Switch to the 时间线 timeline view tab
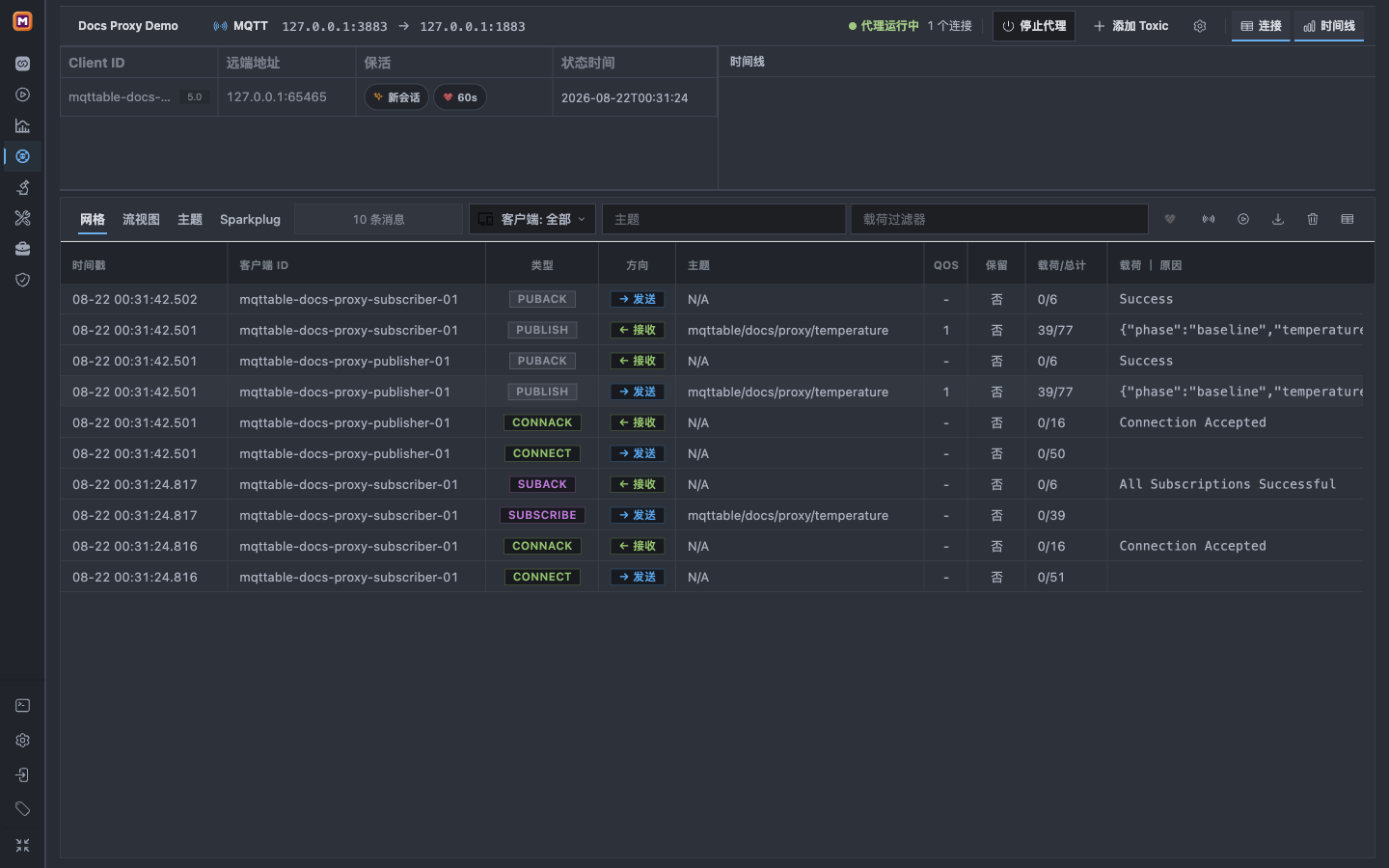 1329,26
